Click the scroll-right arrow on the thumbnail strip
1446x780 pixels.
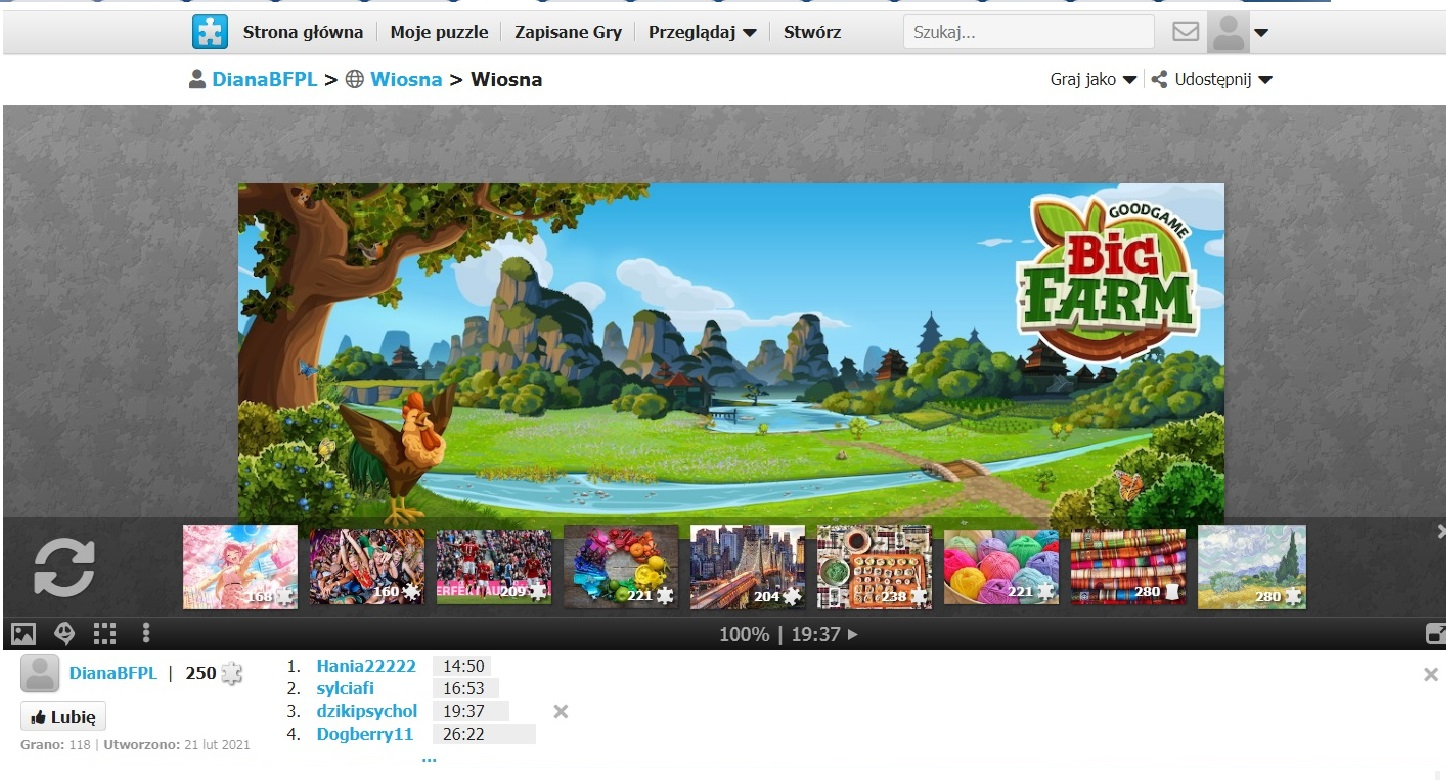click(x=1441, y=531)
